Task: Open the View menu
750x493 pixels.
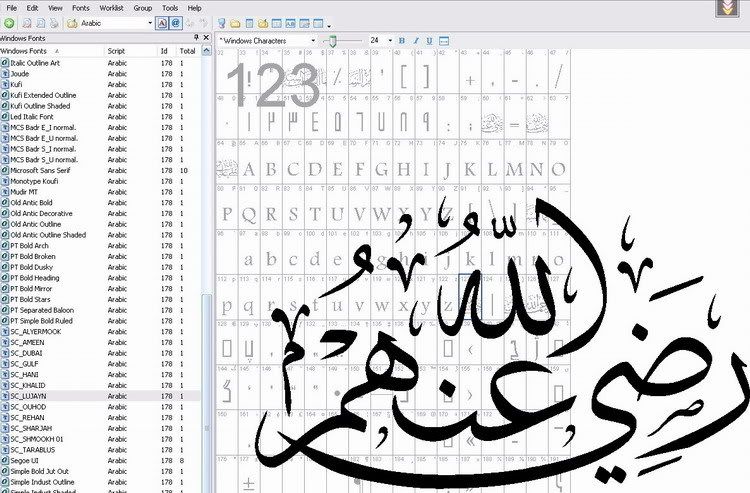Action: (55, 8)
